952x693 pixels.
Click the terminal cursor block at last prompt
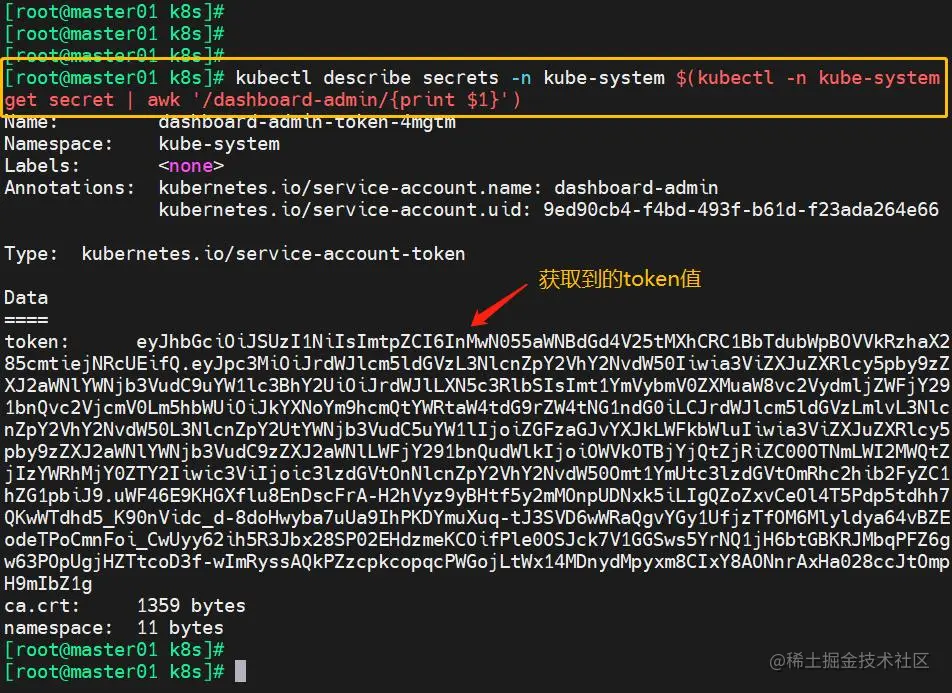click(x=240, y=671)
